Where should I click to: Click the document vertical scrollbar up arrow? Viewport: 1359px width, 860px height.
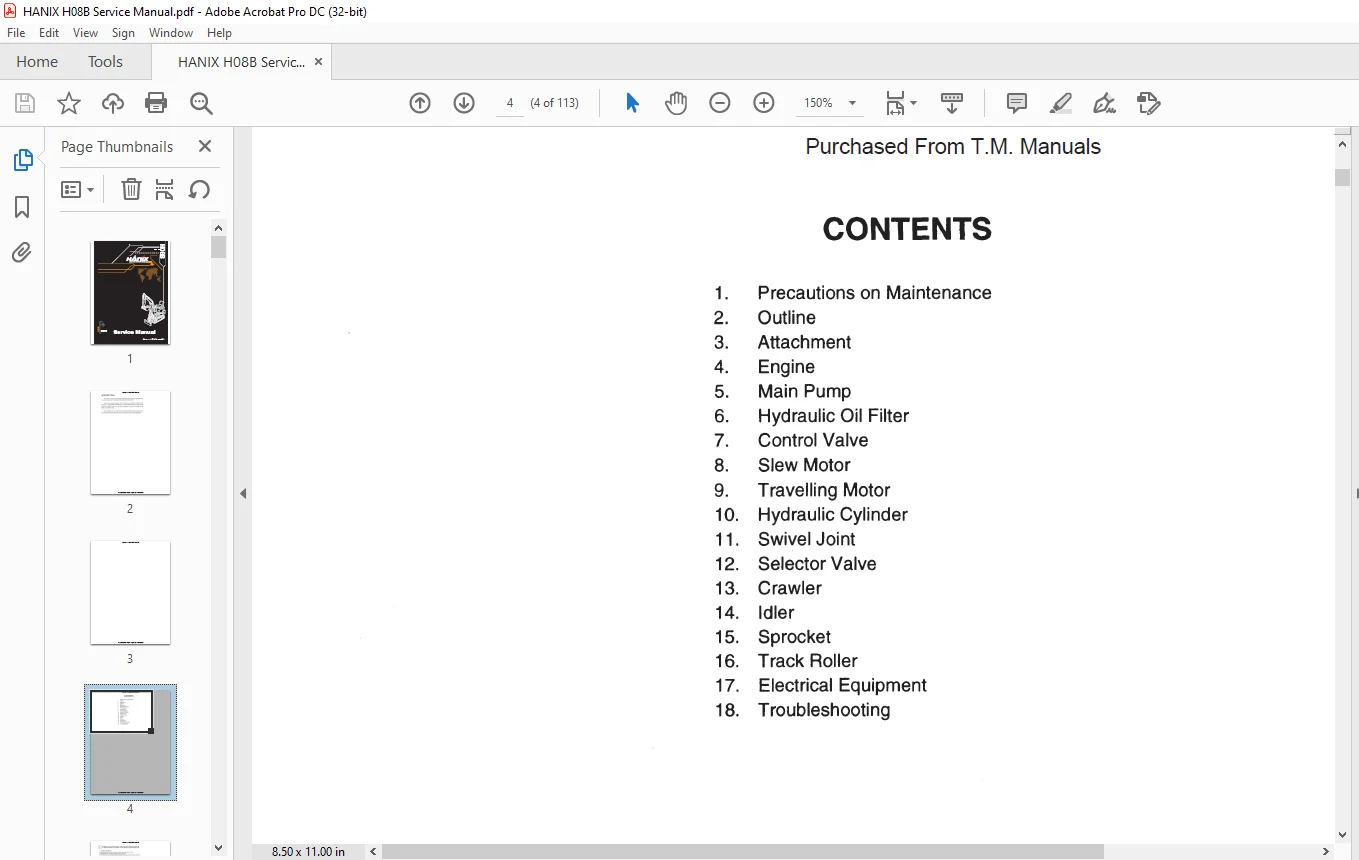tap(1343, 144)
